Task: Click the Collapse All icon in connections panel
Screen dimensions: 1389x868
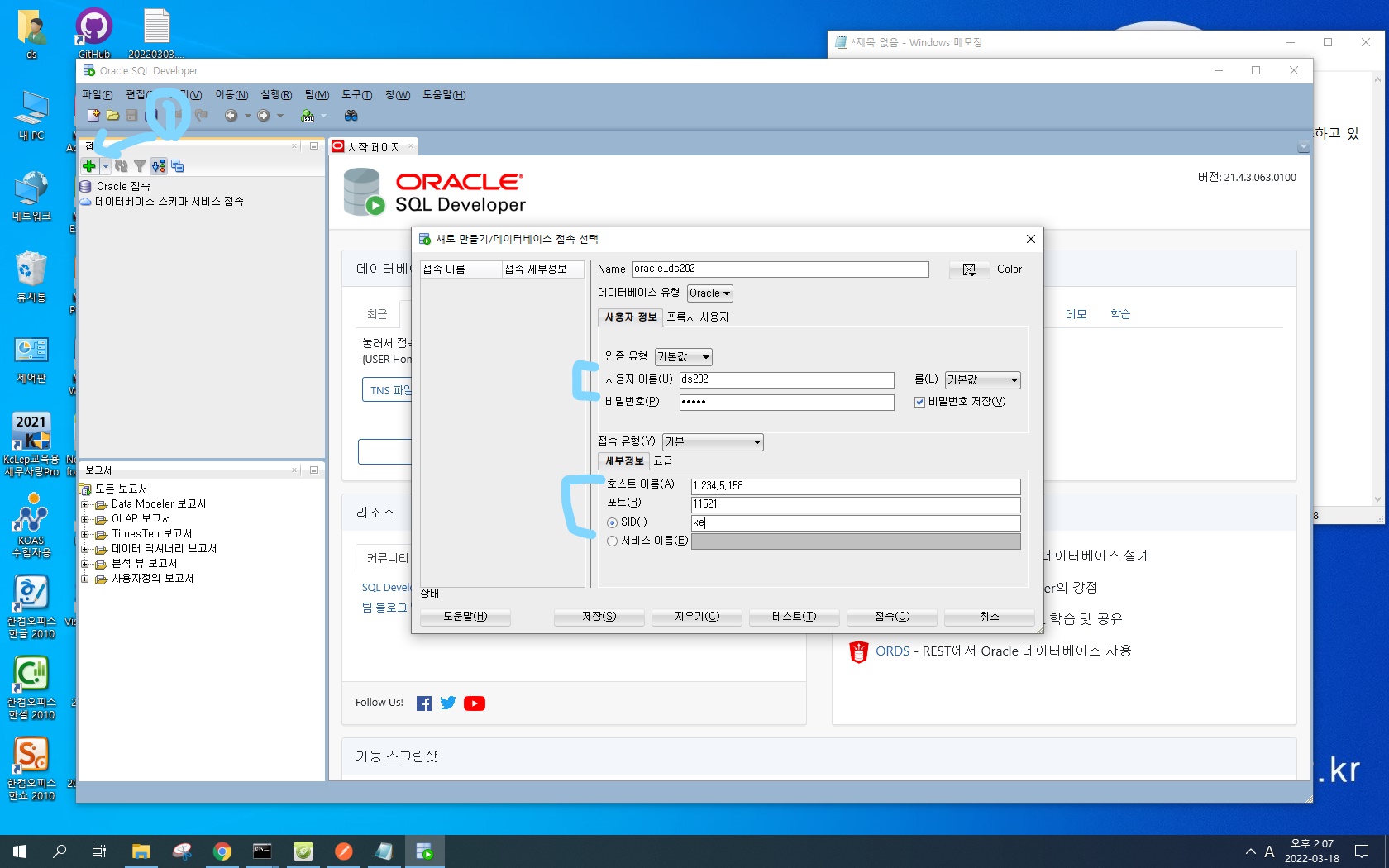Action: pyautogui.click(x=178, y=166)
